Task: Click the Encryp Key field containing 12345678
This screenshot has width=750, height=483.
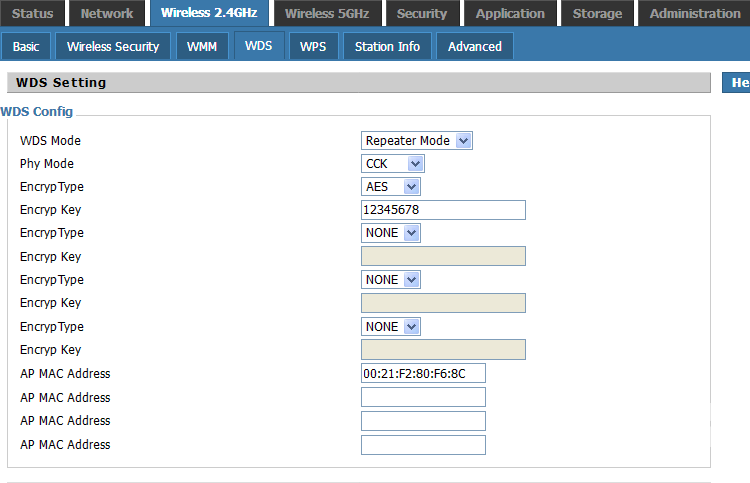Action: point(443,210)
